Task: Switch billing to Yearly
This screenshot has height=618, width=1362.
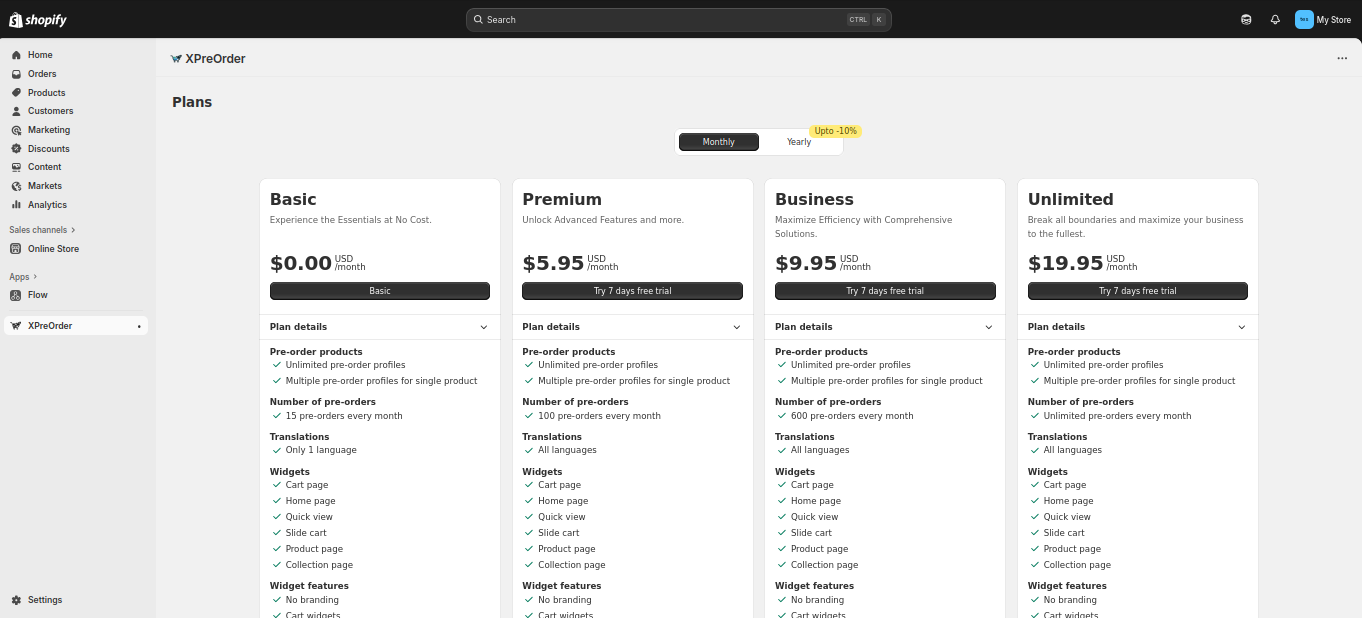Action: pos(799,142)
